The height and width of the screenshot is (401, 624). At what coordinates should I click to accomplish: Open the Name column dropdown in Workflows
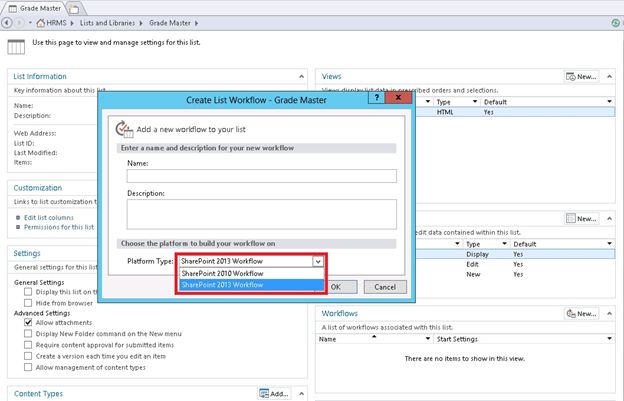(x=428, y=339)
